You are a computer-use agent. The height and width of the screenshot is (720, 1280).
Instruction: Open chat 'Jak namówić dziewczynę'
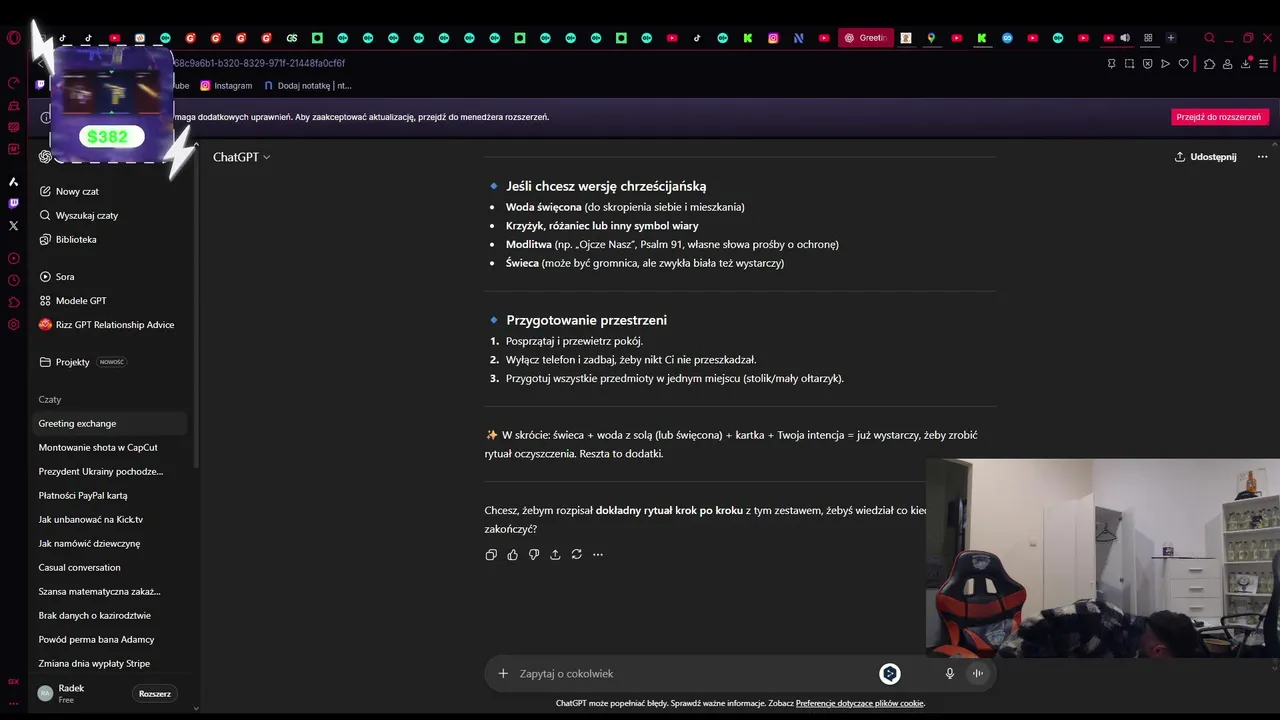coord(110,543)
